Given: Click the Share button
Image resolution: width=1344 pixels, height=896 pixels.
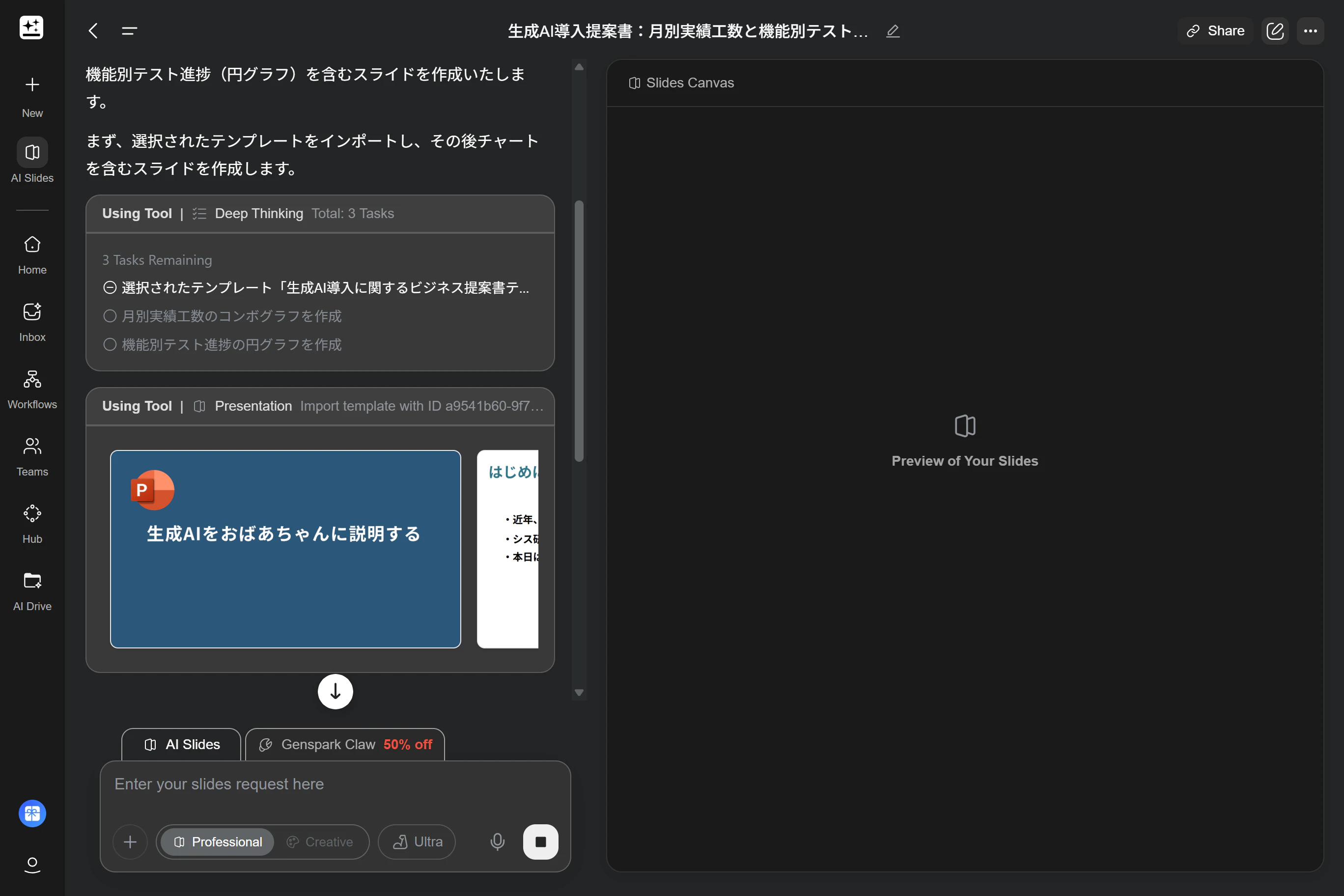Looking at the screenshot, I should coord(1215,31).
